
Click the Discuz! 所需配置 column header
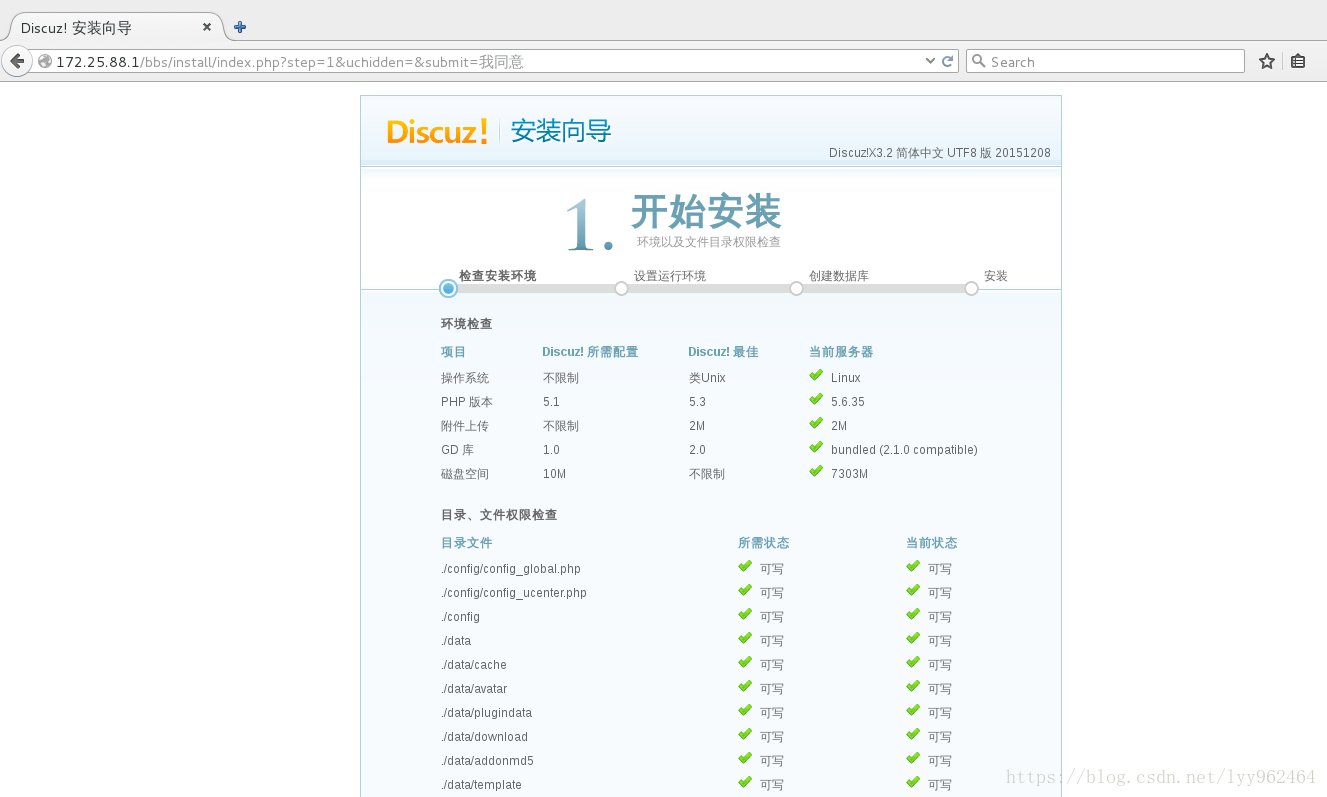tap(590, 352)
